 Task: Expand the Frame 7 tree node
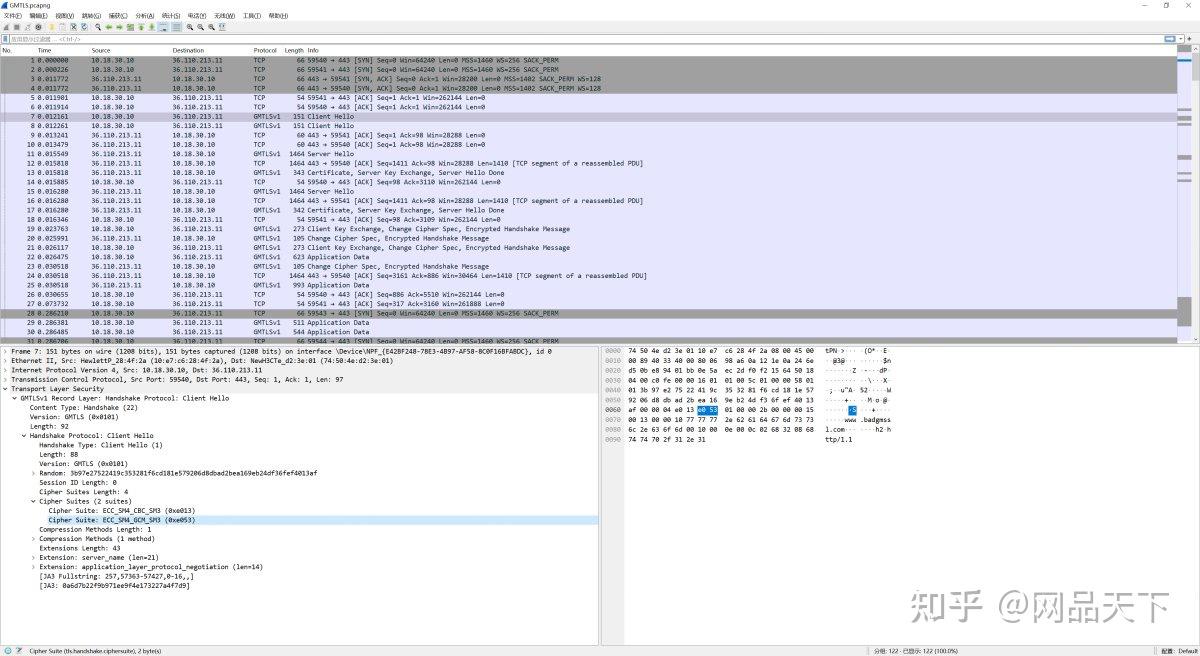point(5,352)
